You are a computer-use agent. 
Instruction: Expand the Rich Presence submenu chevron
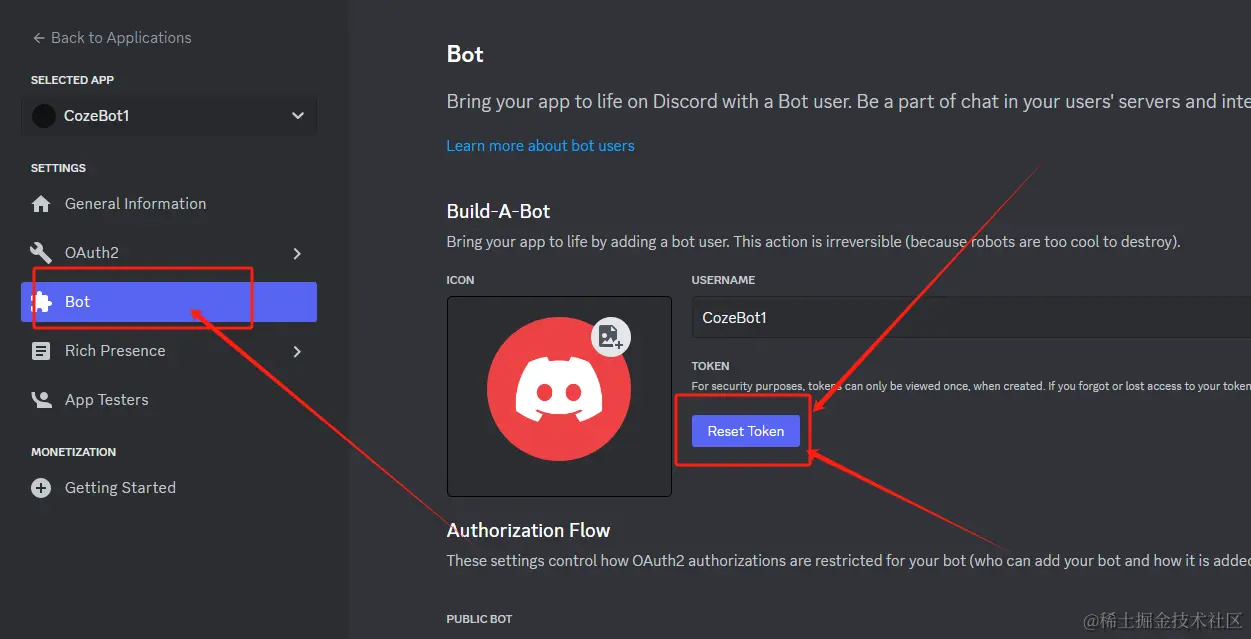(297, 352)
